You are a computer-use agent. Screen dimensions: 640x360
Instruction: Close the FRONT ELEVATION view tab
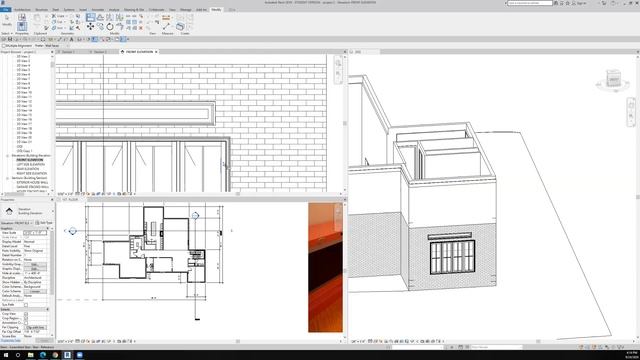156,52
